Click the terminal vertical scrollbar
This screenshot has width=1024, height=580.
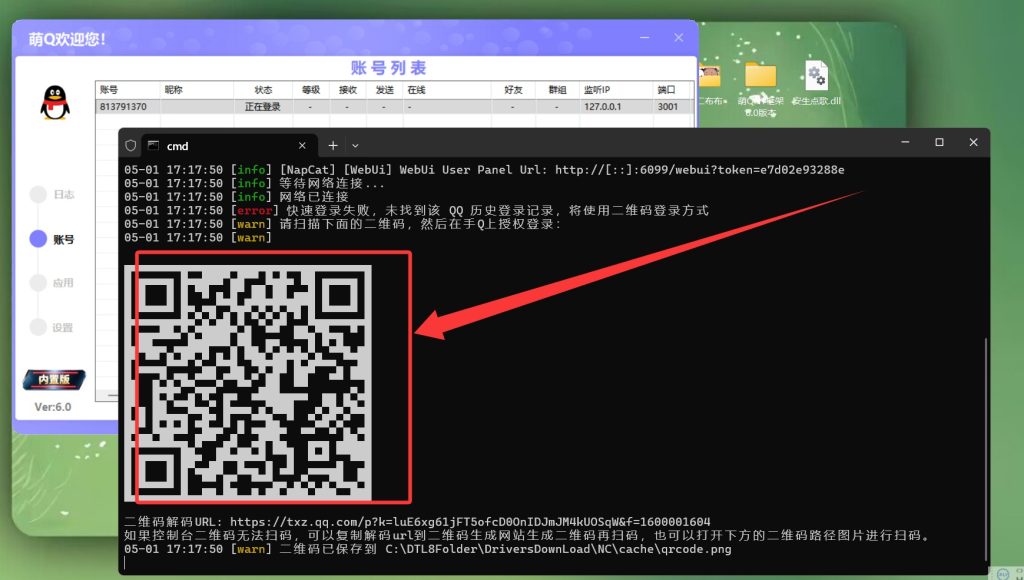(x=985, y=447)
